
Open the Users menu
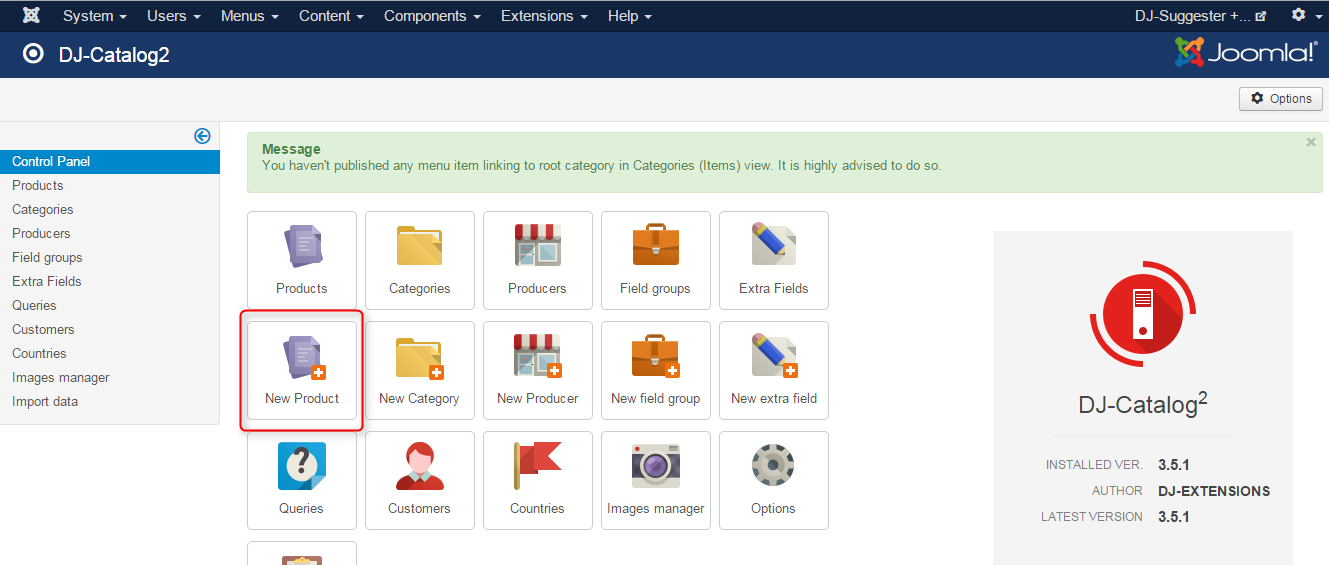[x=174, y=16]
